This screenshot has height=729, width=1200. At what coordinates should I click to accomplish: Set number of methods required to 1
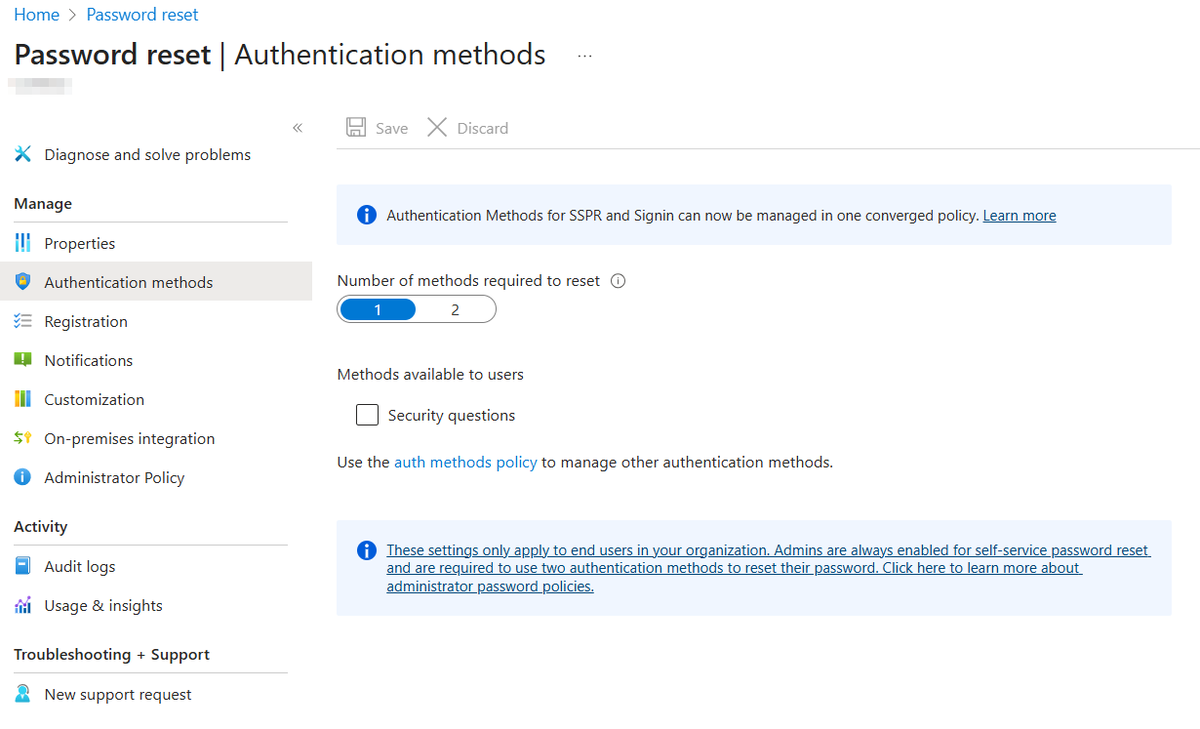pyautogui.click(x=378, y=310)
